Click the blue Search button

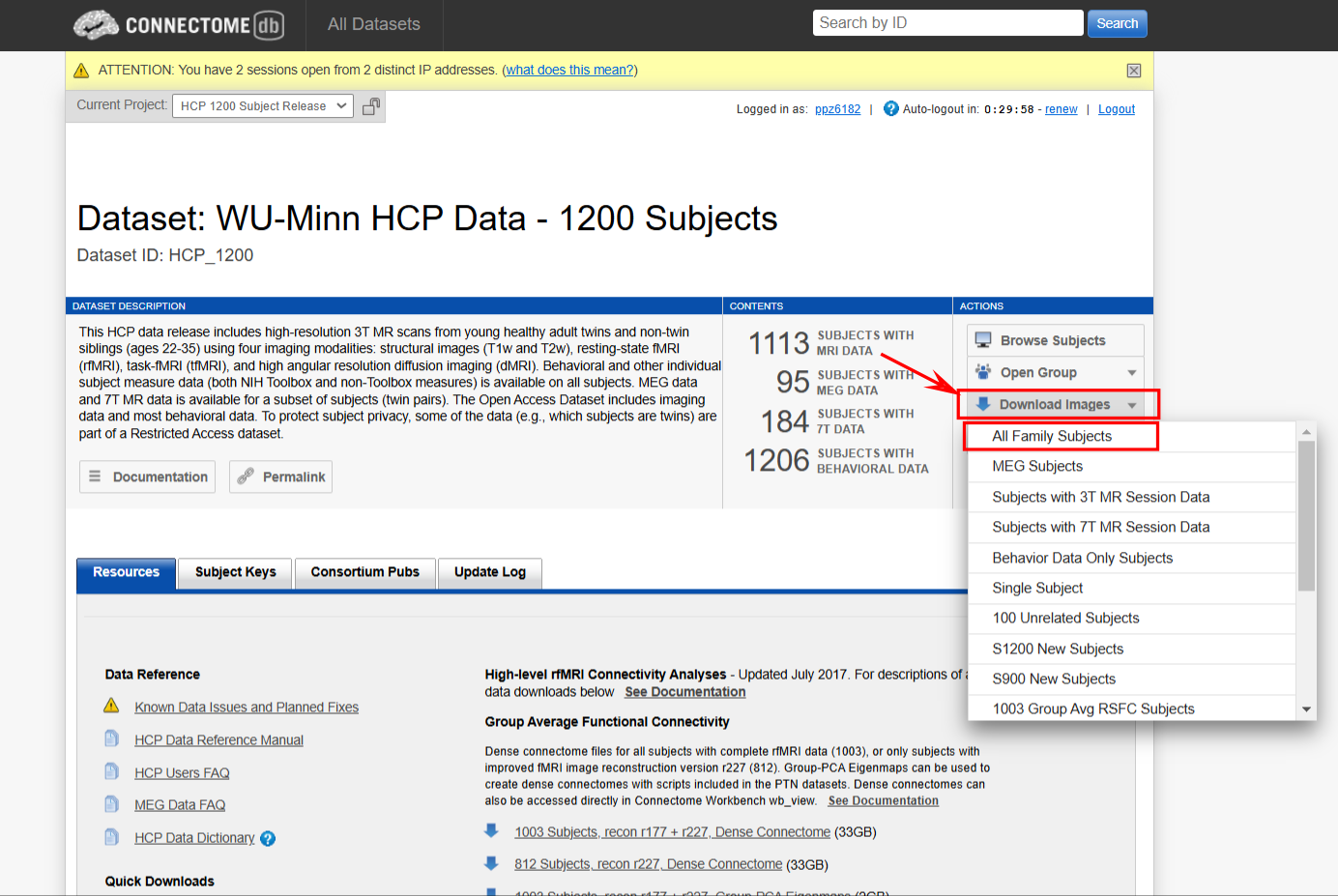[1117, 23]
